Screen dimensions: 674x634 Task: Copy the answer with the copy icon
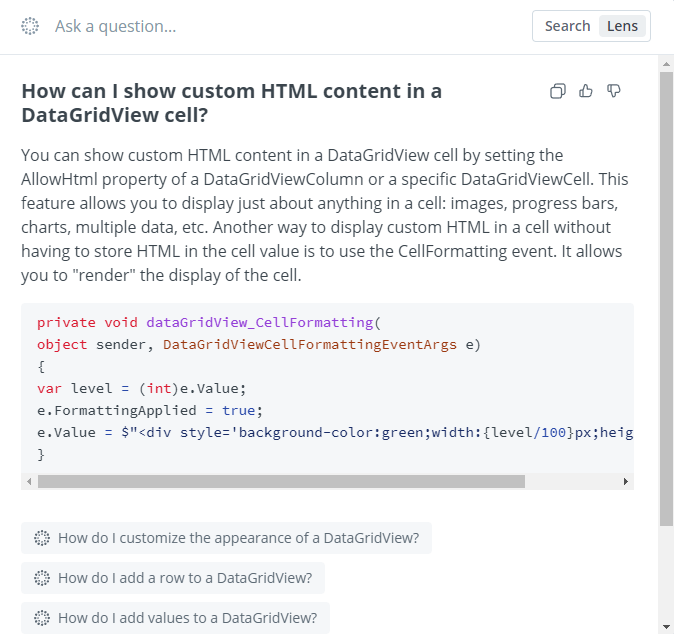558,91
